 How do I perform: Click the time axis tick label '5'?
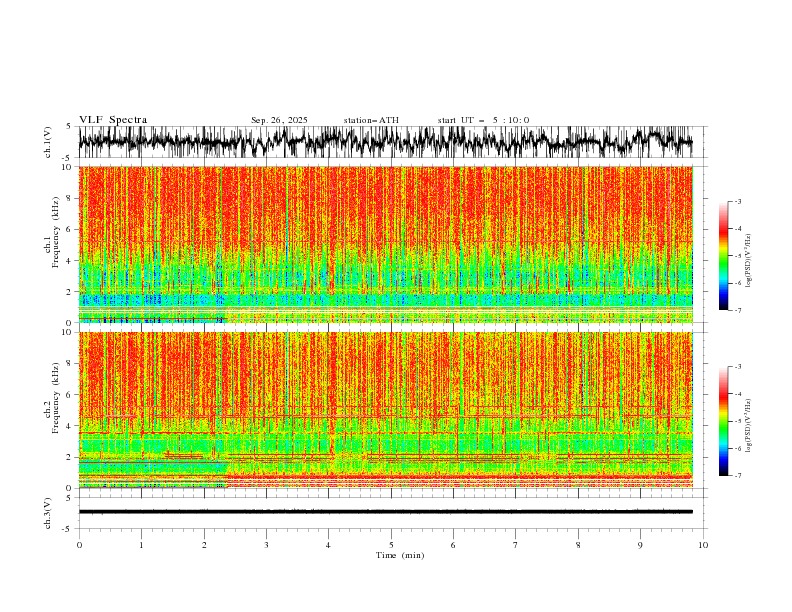click(x=391, y=545)
